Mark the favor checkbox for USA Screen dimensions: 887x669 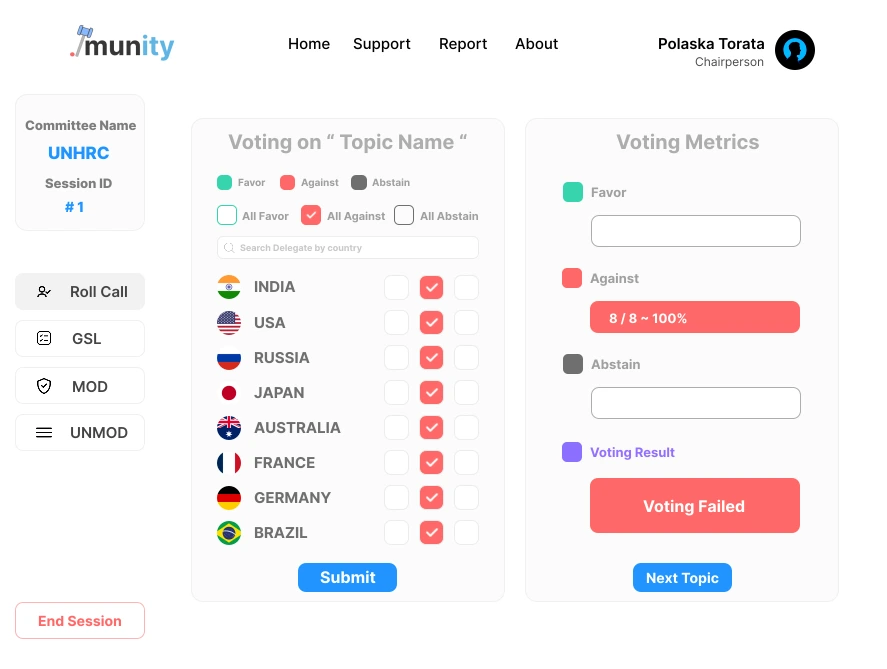396,322
